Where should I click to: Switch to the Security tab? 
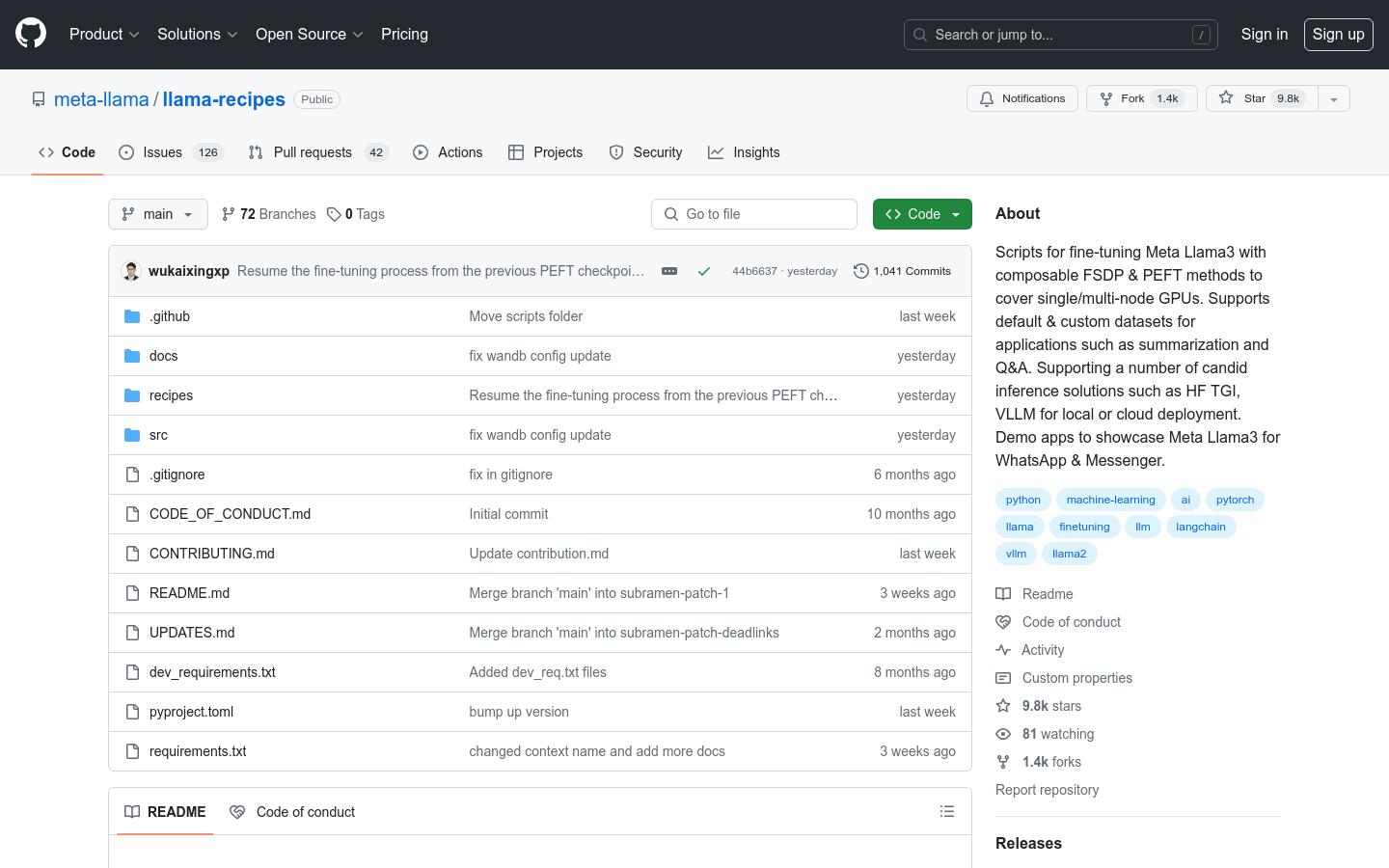645,152
